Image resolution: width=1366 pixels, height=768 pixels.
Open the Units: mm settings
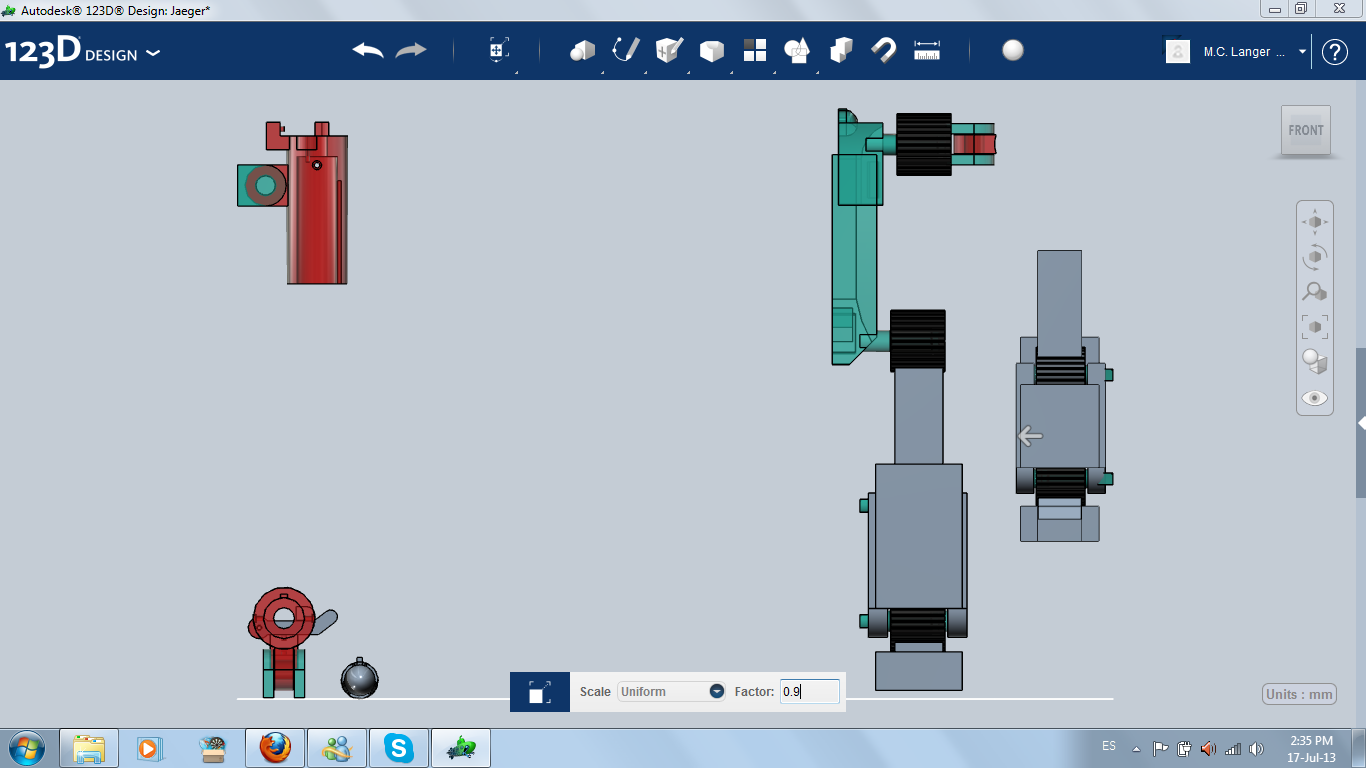coord(1300,695)
